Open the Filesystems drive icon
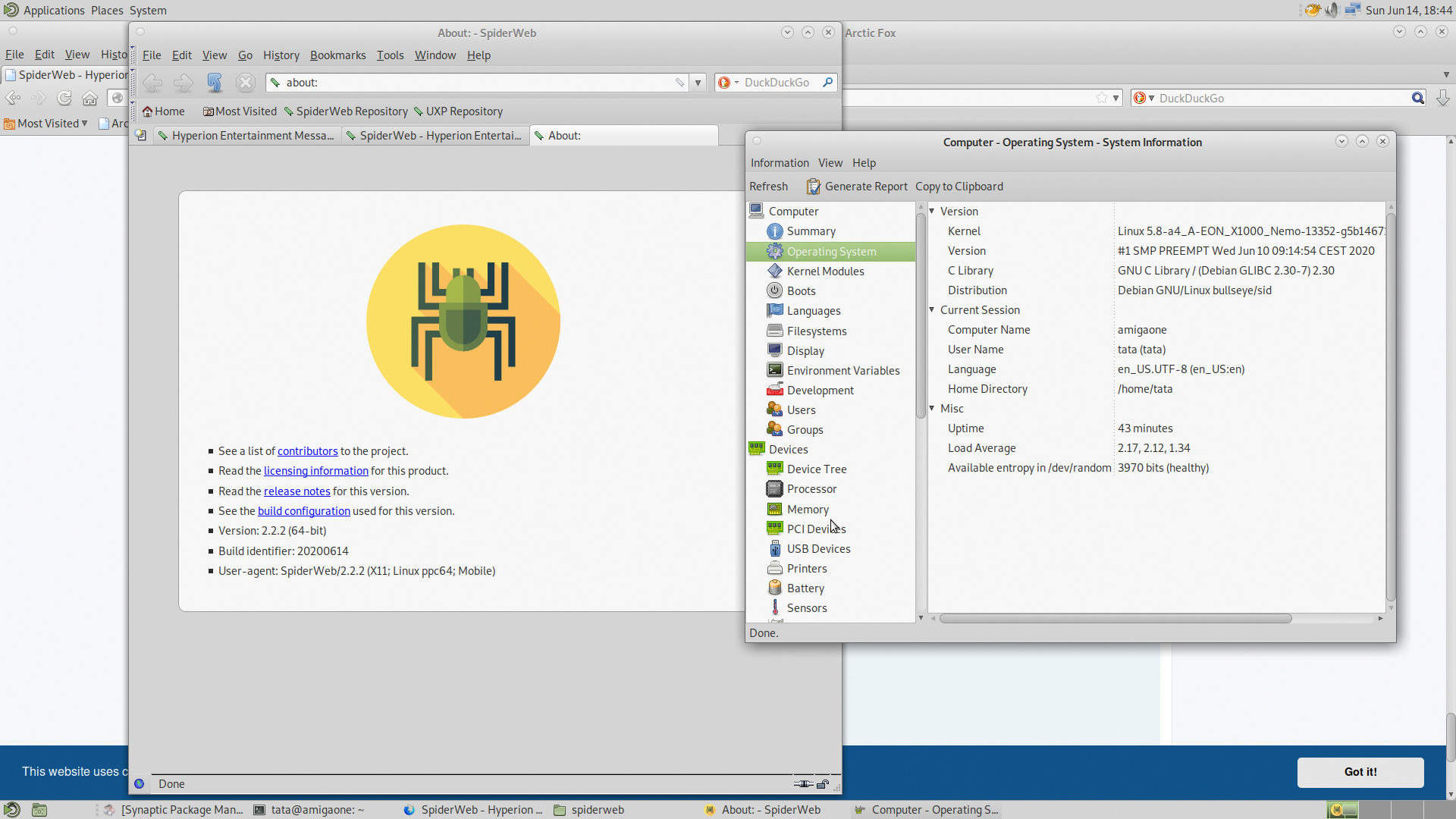1456x819 pixels. click(774, 331)
